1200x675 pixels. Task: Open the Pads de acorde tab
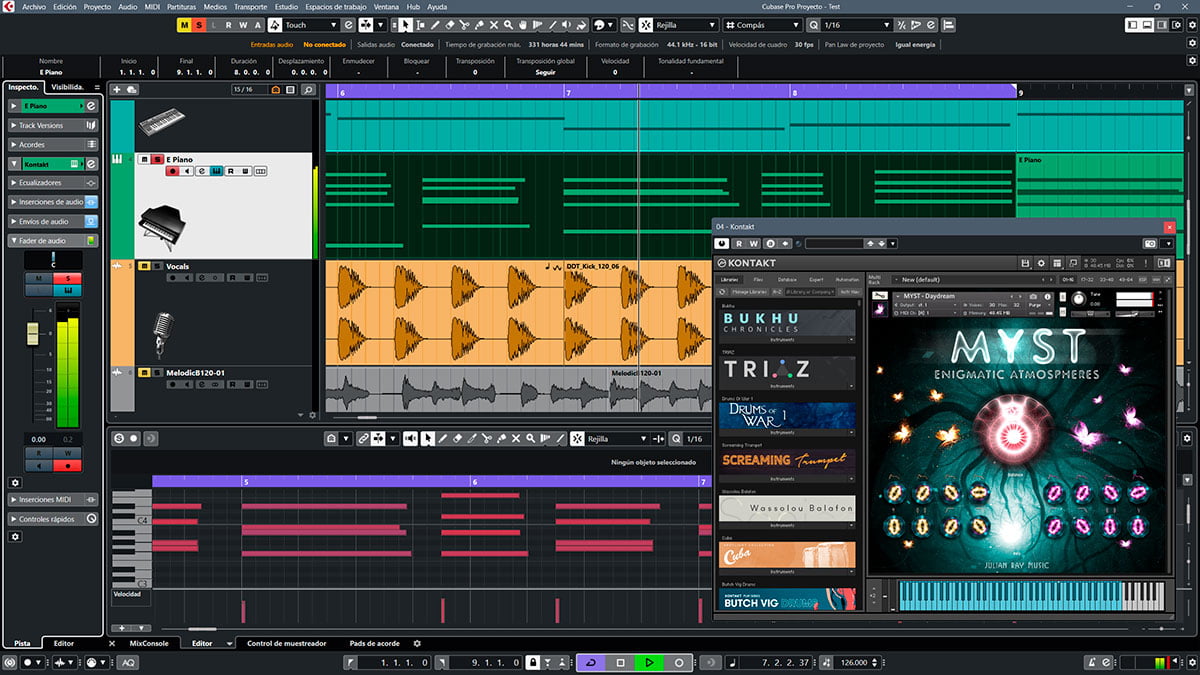(375, 643)
